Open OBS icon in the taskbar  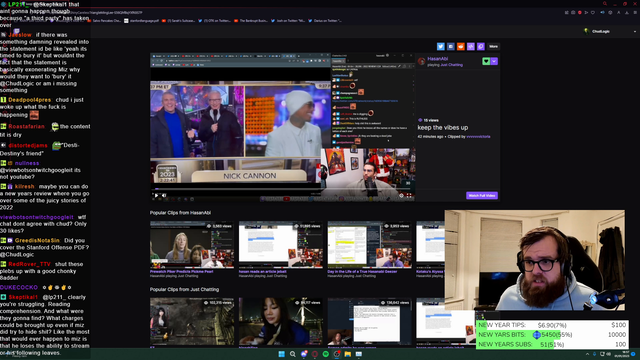(337, 354)
